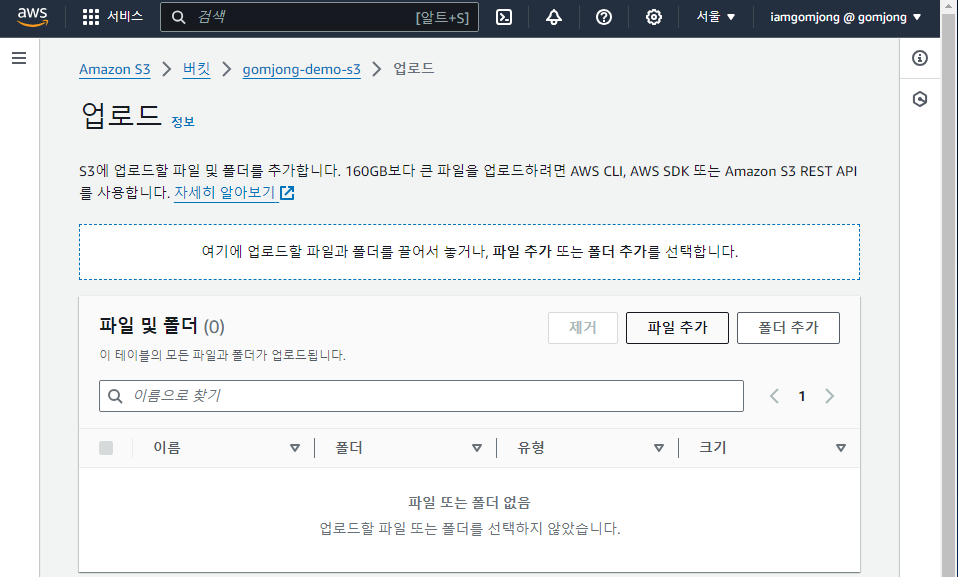
Task: Sort by 크기 column arrow
Action: [x=841, y=448]
